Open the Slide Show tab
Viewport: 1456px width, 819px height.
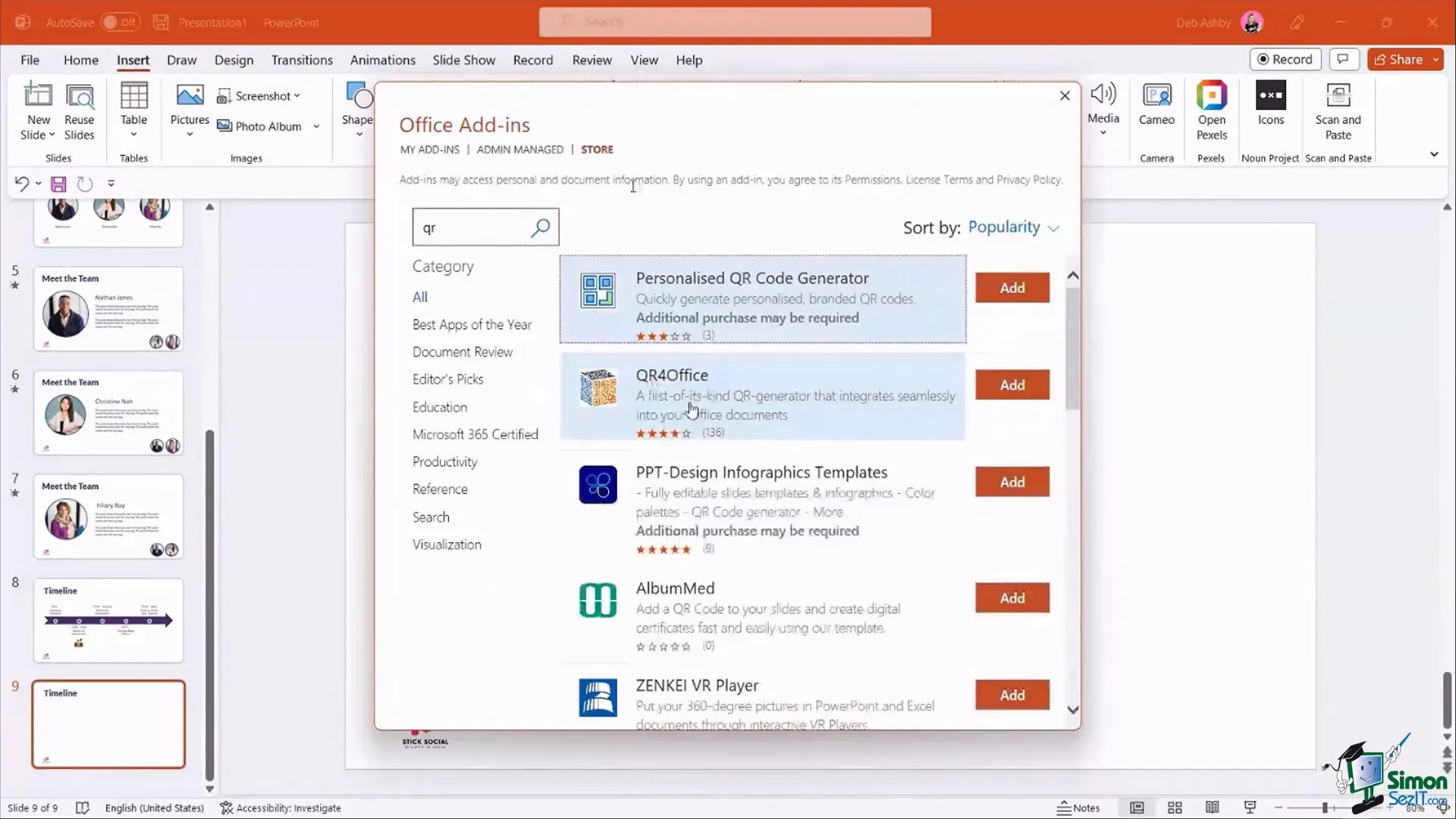click(x=463, y=60)
